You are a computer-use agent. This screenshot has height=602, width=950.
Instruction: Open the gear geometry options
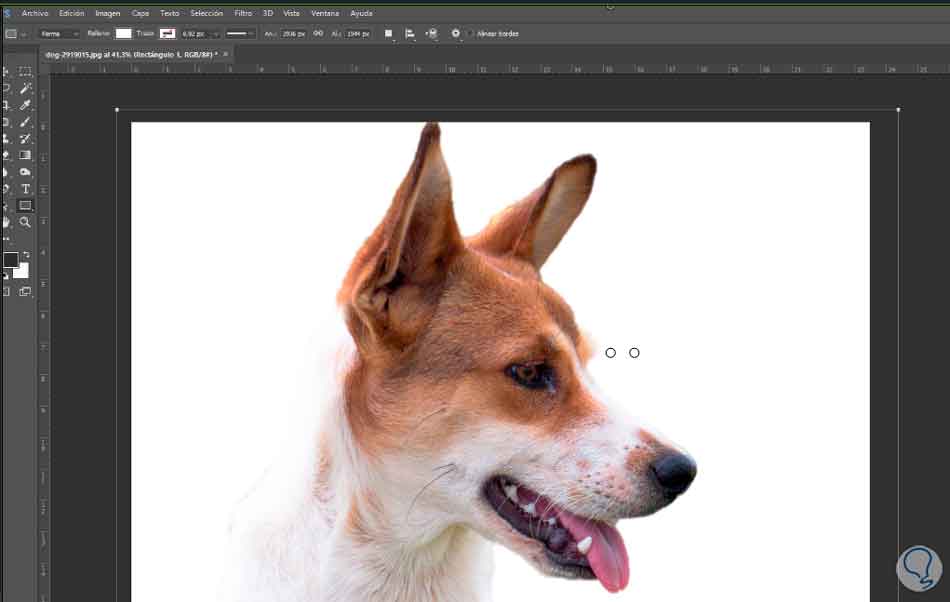click(x=456, y=34)
